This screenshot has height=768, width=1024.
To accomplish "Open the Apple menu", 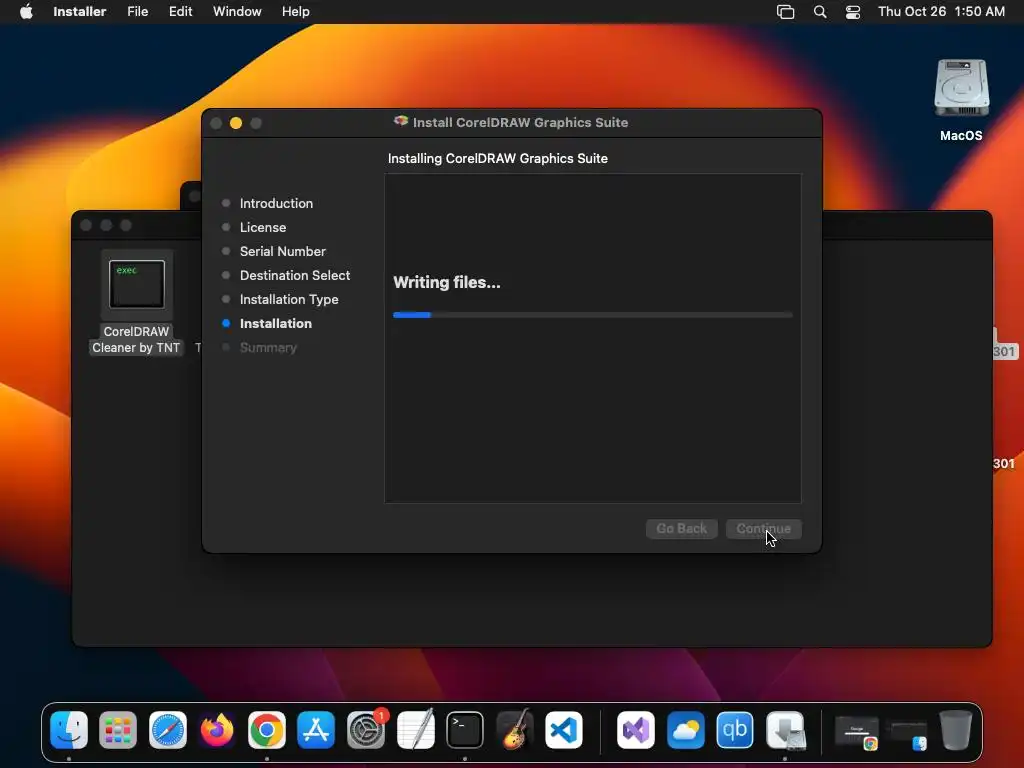I will pyautogui.click(x=26, y=12).
